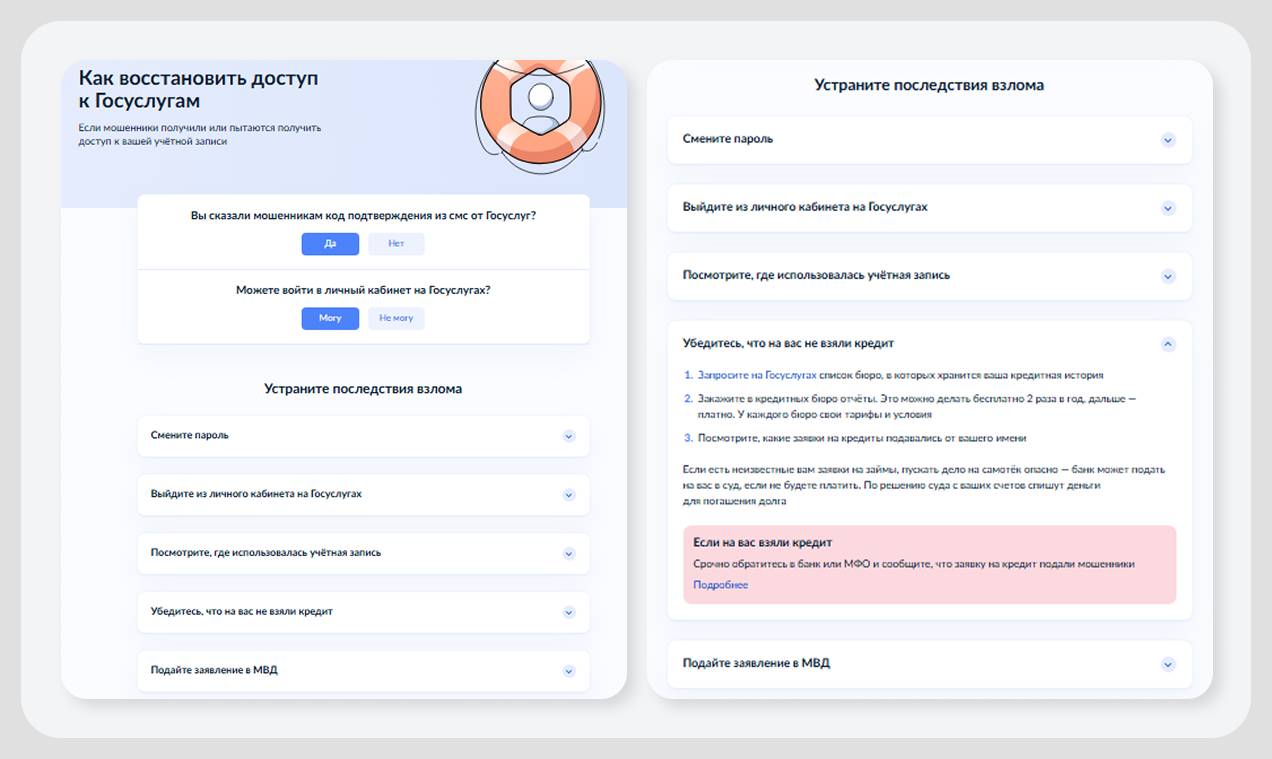The width and height of the screenshot is (1272, 759).
Task: Open the "Запросите на Госуслугах" link
Action: click(x=757, y=375)
